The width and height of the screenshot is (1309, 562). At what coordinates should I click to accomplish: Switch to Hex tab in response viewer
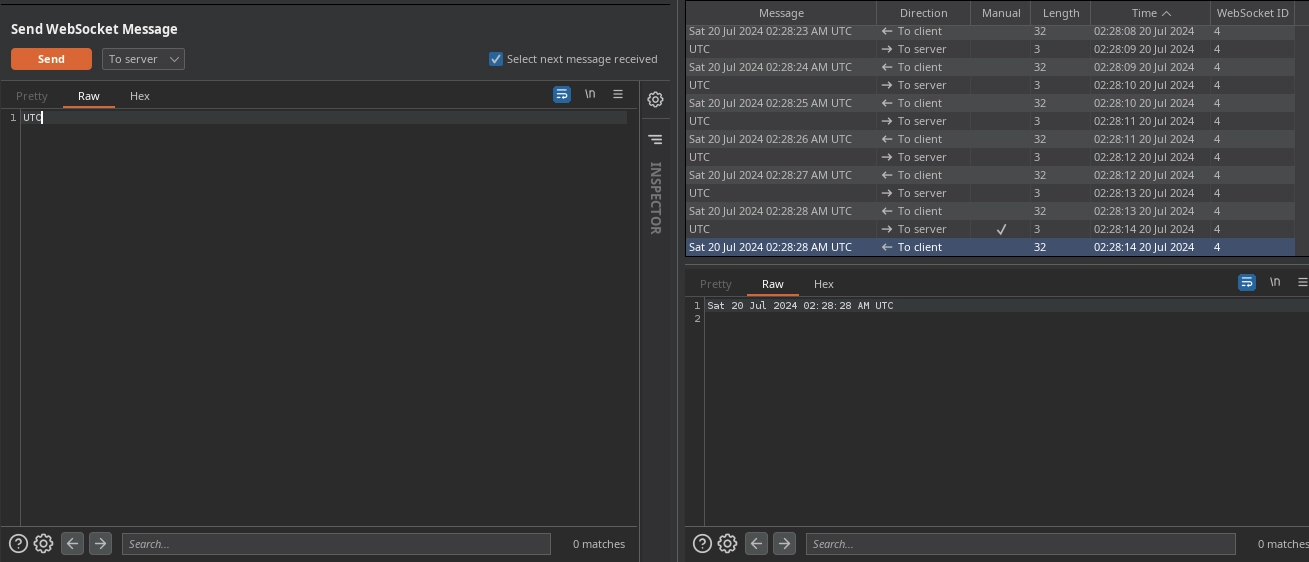click(x=824, y=284)
